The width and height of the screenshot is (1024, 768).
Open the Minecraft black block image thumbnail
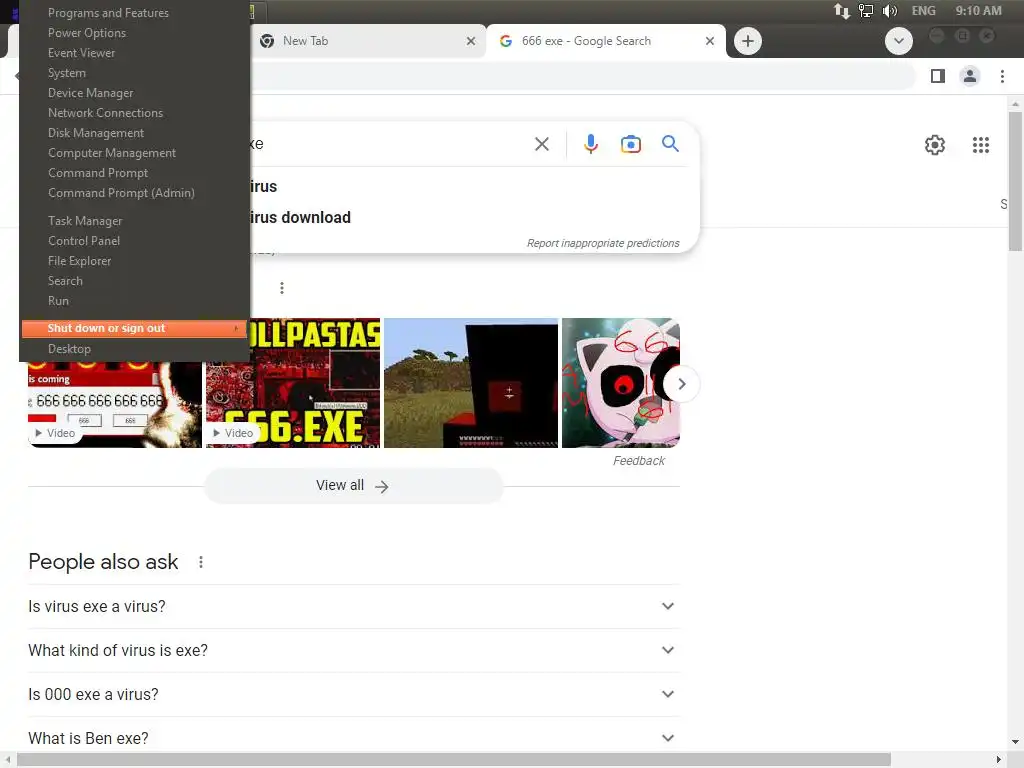point(471,383)
